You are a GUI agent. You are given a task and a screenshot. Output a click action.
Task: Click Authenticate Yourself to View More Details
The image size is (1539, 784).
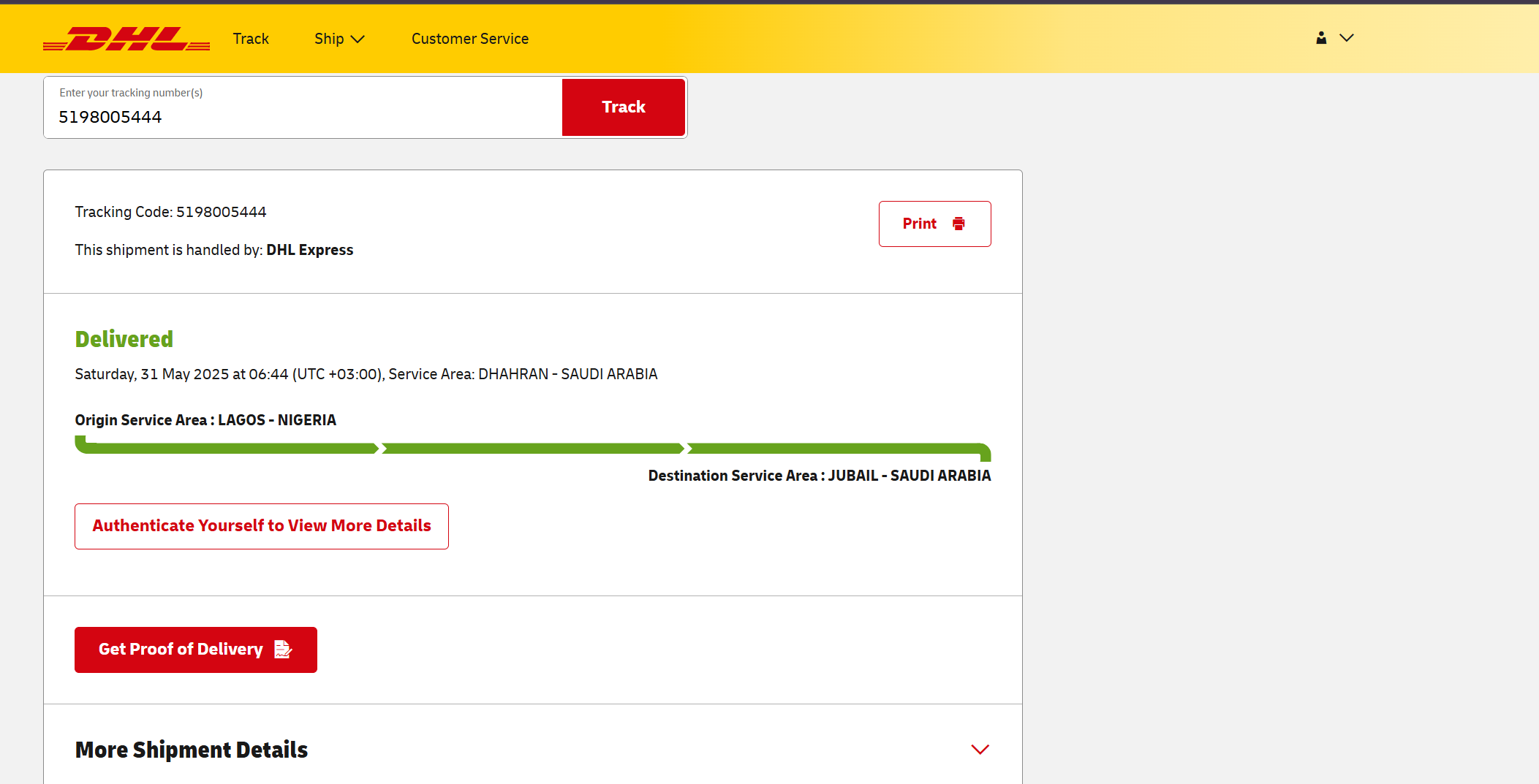pyautogui.click(x=262, y=526)
